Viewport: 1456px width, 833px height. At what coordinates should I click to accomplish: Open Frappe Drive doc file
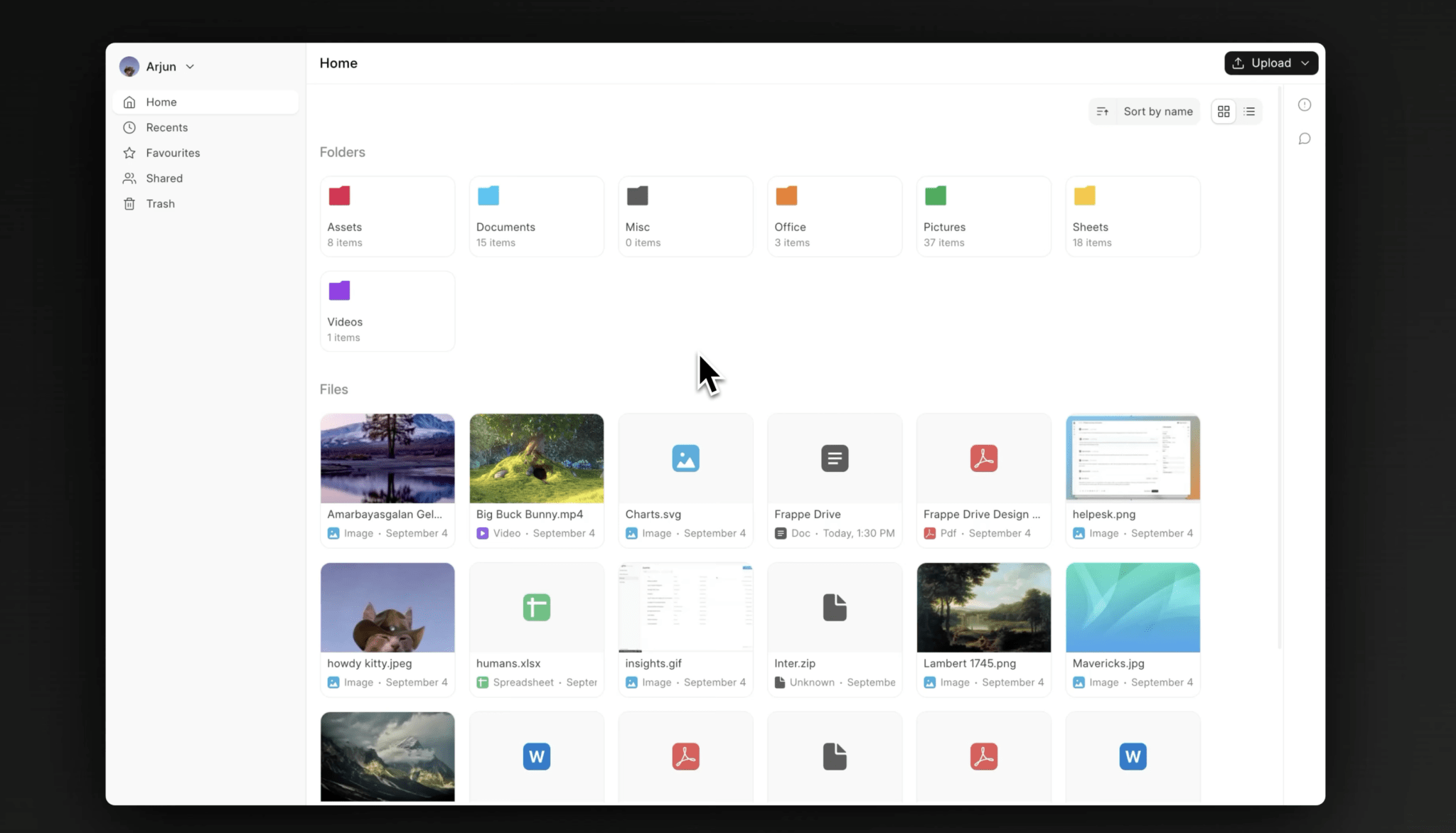click(834, 480)
